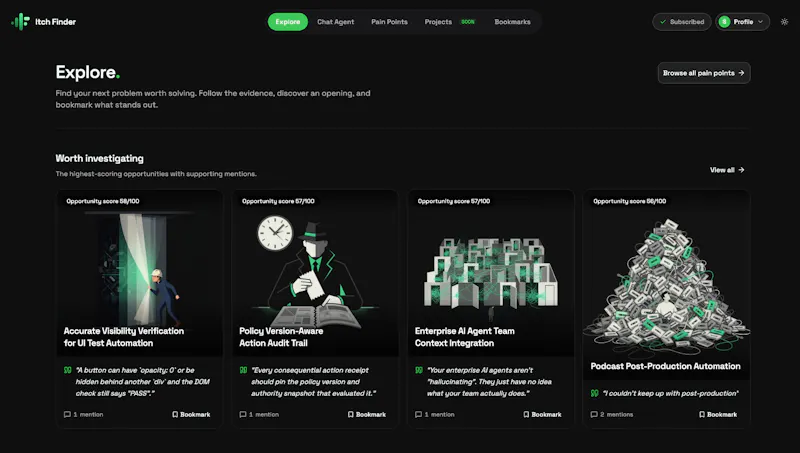Screen dimensions: 800x453
Task: Click the quote icon on Accurate Visibility card
Action: (67, 370)
